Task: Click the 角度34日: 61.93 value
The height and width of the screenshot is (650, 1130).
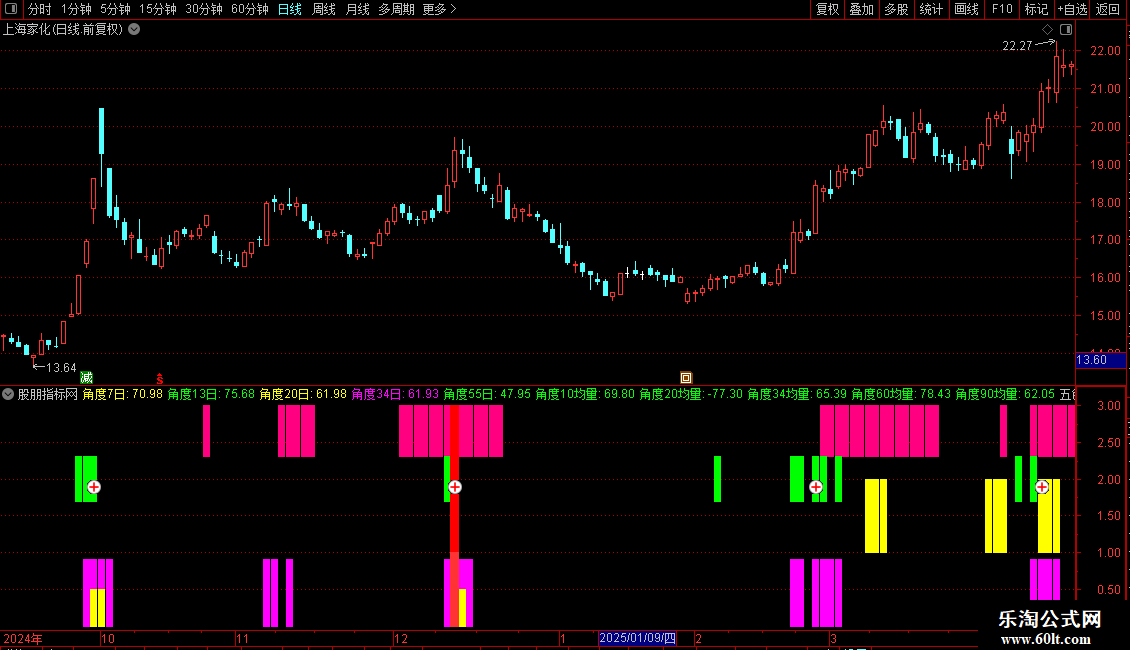Action: 395,394
